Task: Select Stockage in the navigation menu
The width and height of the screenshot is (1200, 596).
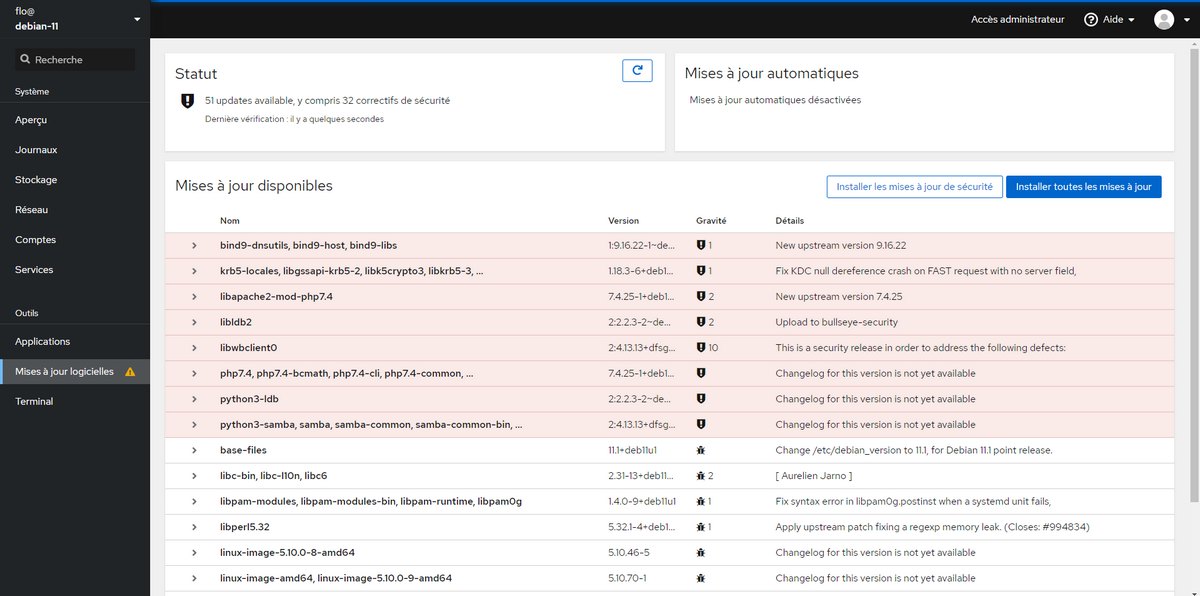Action: 36,180
